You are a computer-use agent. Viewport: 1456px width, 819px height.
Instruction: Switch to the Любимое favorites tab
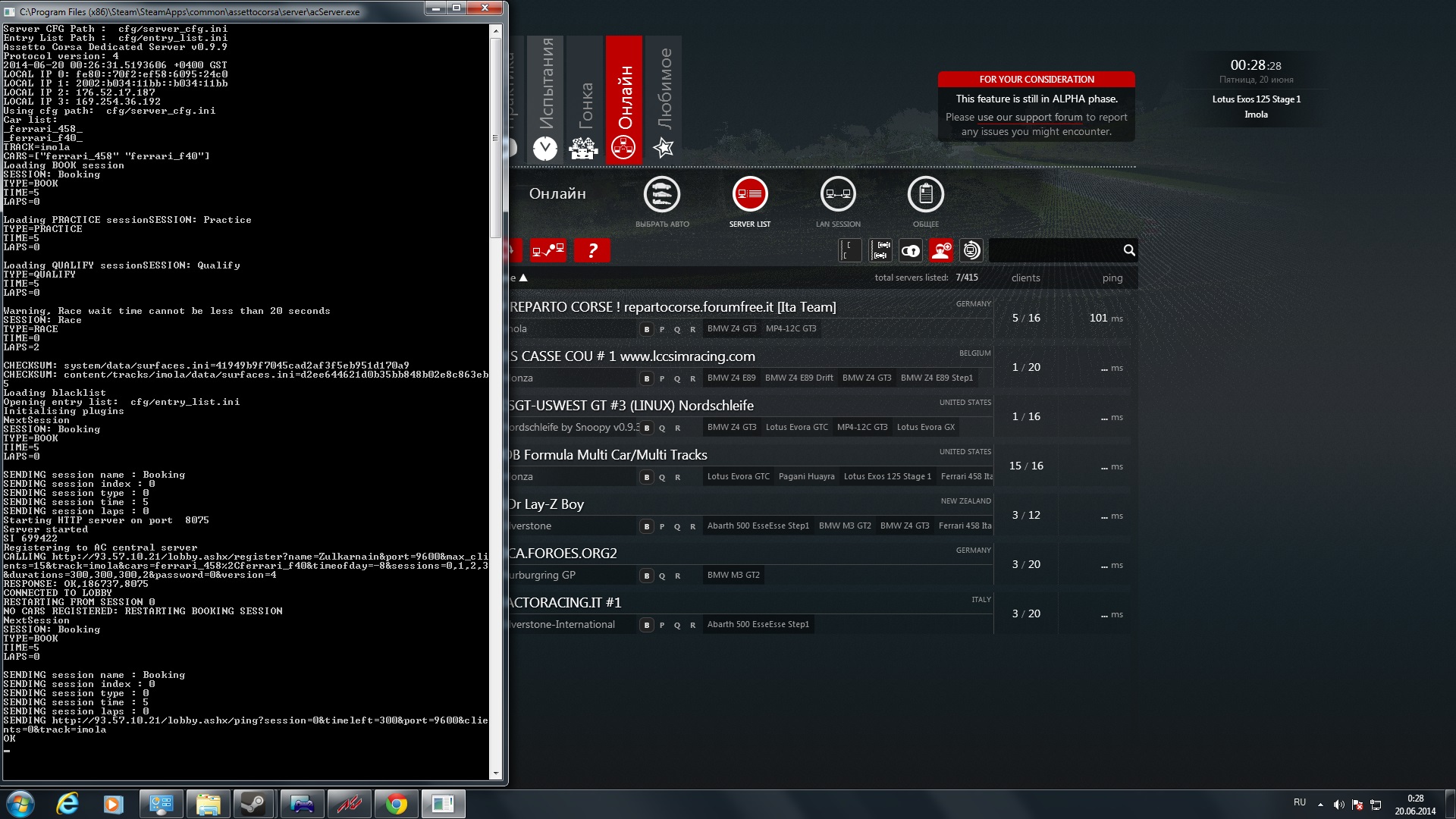click(x=664, y=100)
